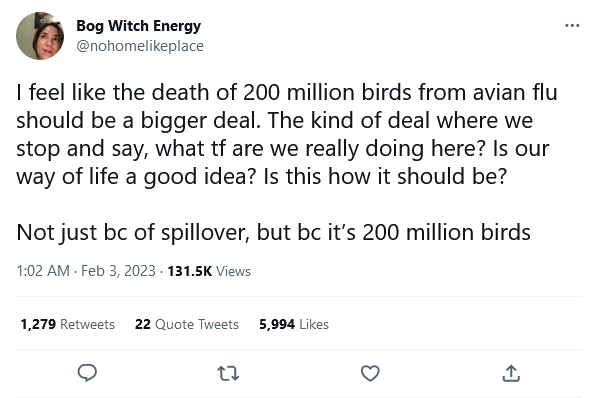Image resolution: width=598 pixels, height=398 pixels.
Task: Click the line starting 'I feel like the death'
Action: (x=287, y=92)
